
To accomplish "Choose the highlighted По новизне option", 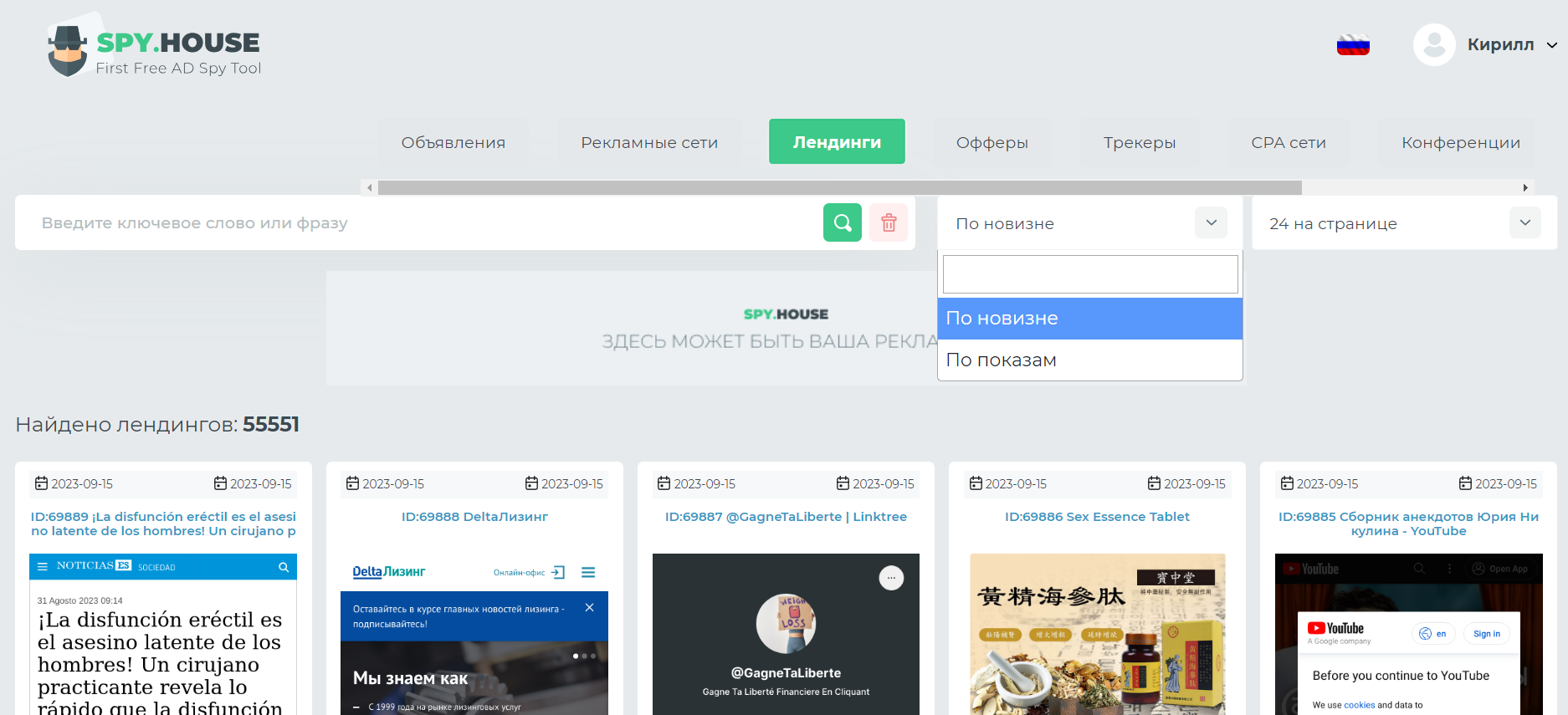I will pyautogui.click(x=1089, y=319).
